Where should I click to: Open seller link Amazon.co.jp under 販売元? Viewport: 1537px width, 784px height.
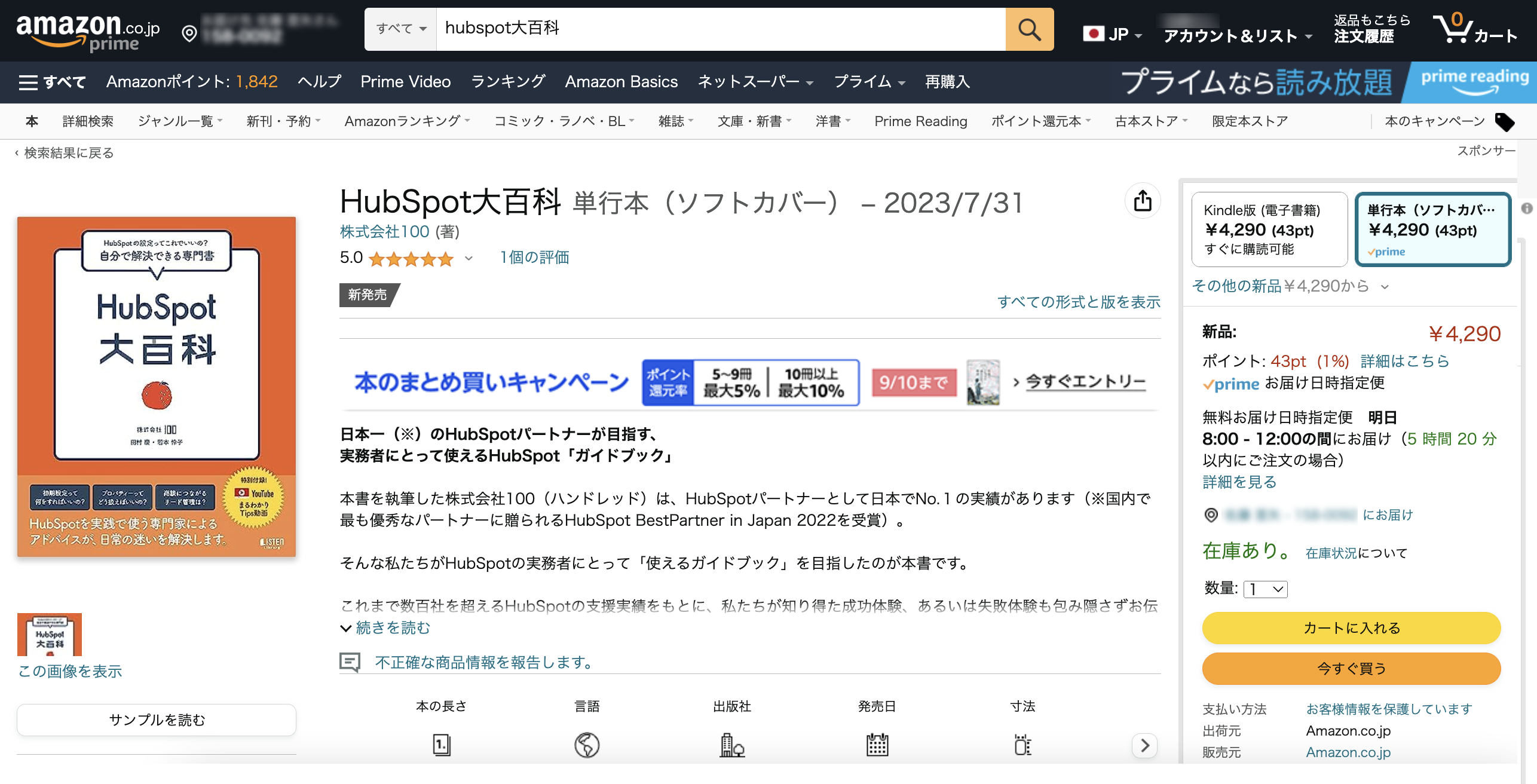click(1348, 752)
